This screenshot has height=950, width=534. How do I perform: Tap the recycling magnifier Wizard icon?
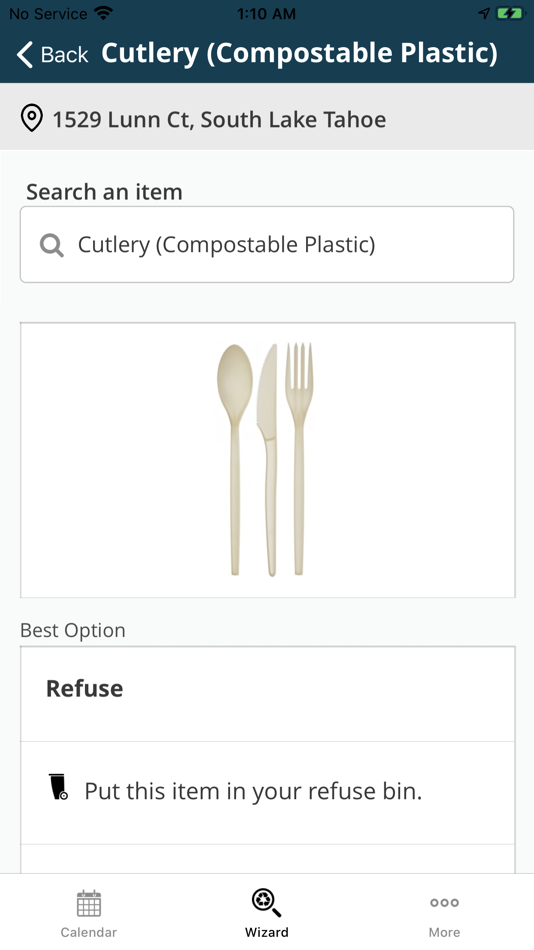click(x=267, y=903)
